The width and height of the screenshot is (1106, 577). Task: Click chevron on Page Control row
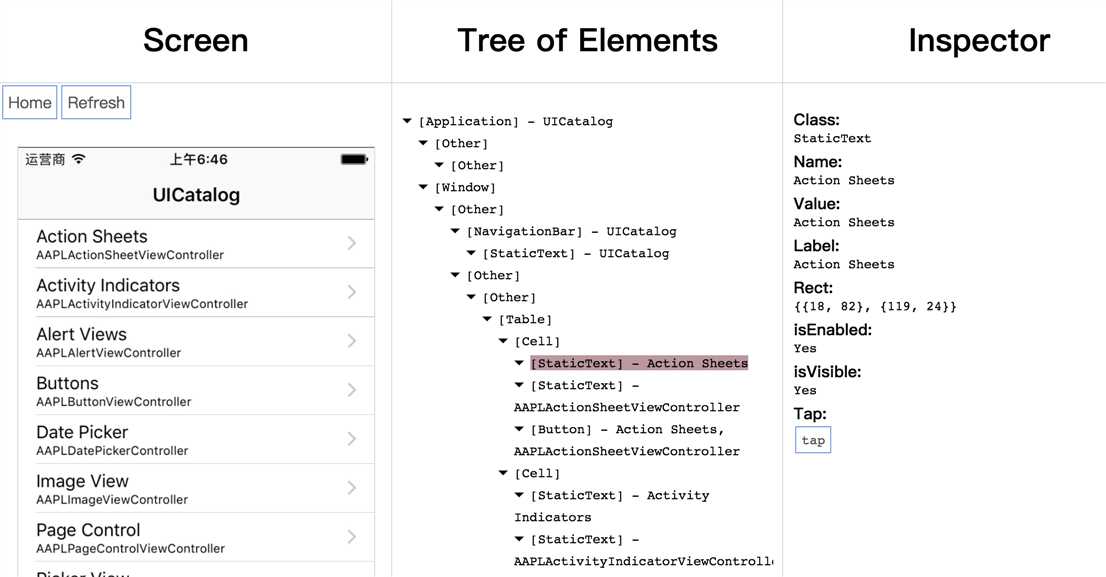tap(352, 537)
